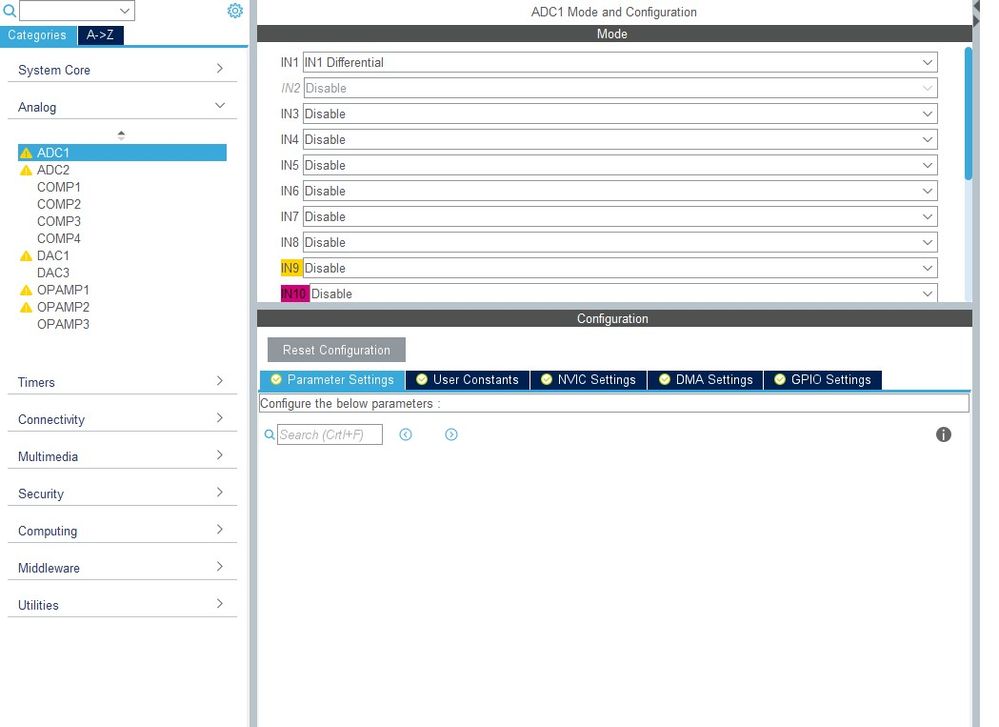Switch to the Categories tab
The image size is (999, 727).
pos(38,35)
